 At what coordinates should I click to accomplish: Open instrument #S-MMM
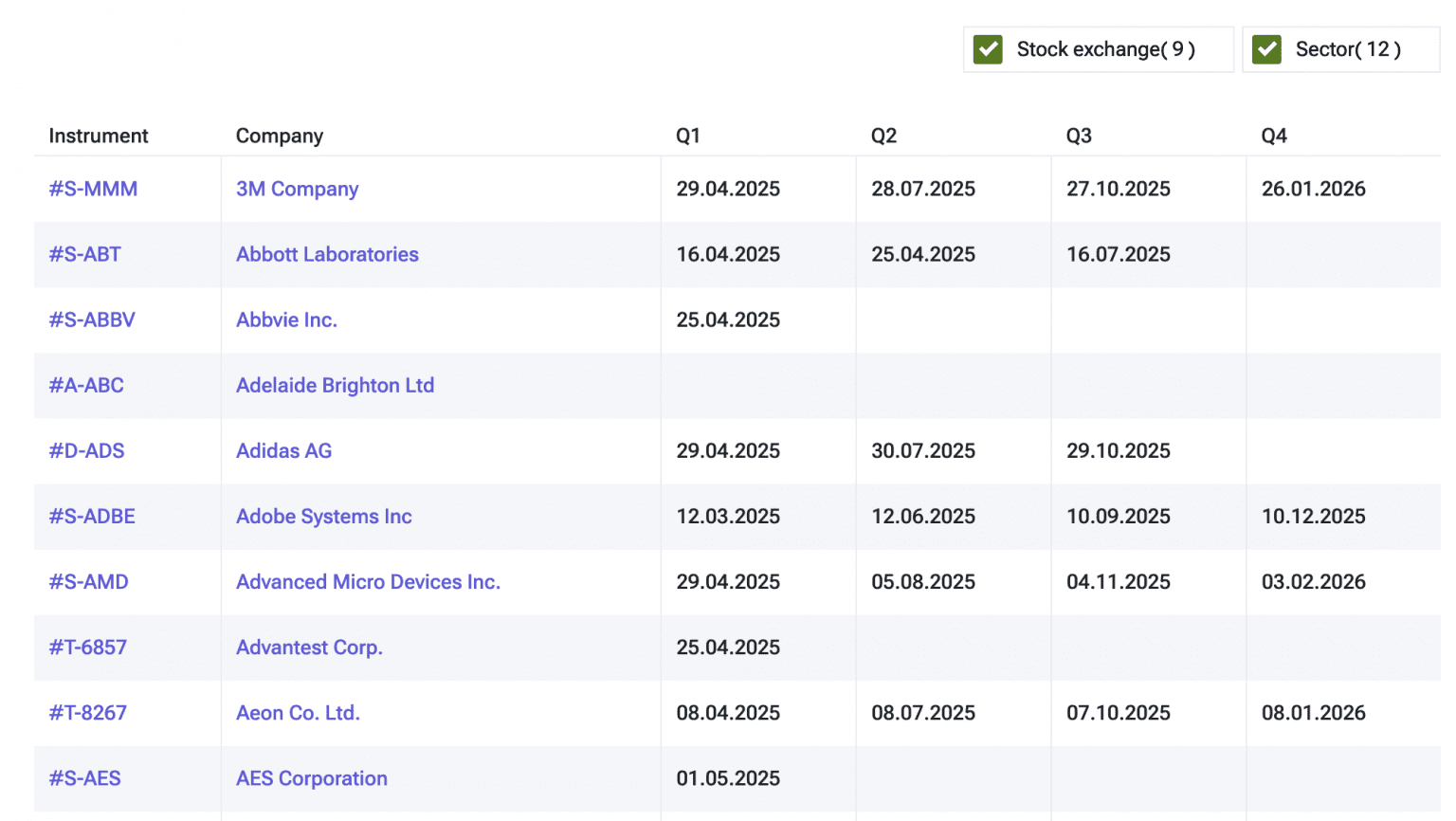click(93, 189)
